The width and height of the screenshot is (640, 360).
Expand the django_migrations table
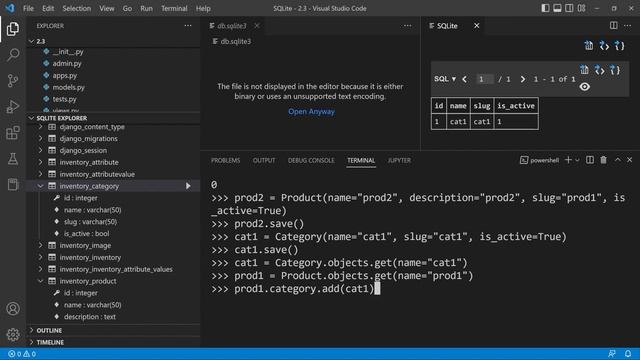[x=40, y=139]
